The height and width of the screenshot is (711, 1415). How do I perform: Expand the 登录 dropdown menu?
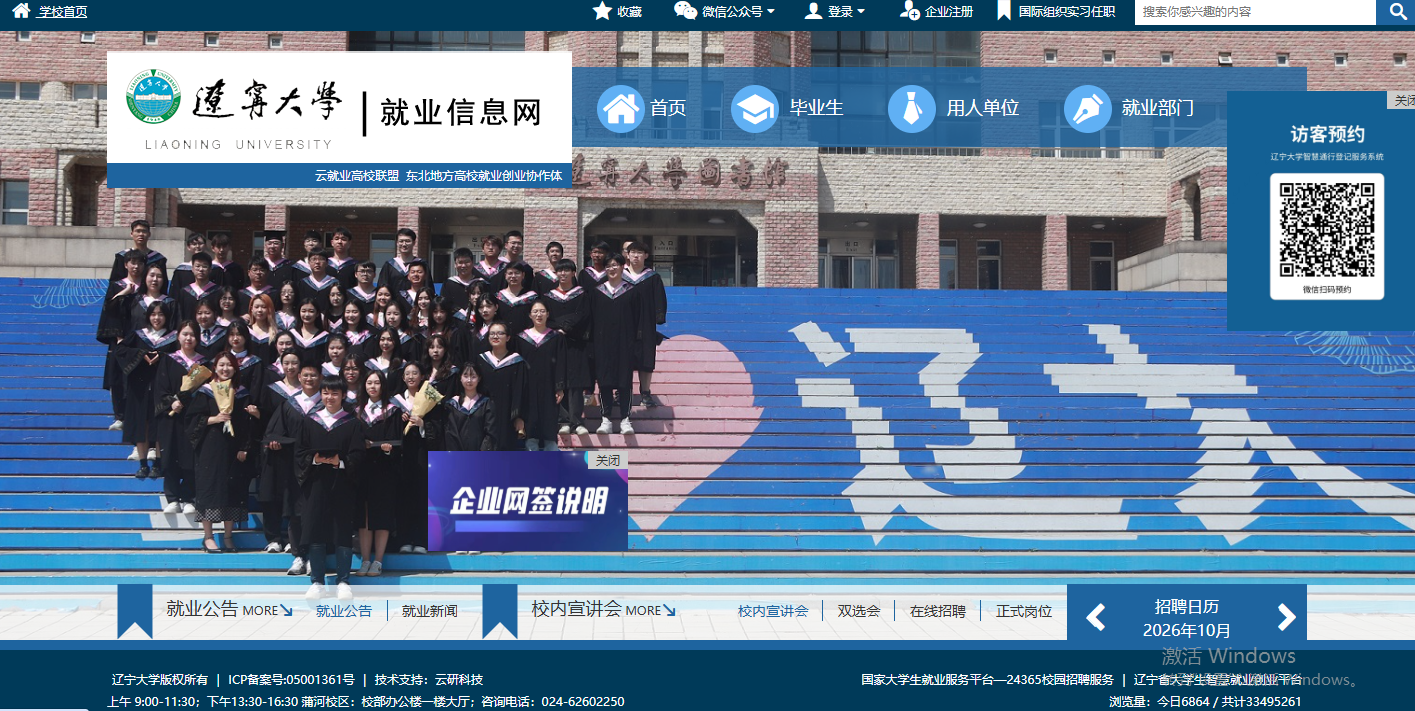click(x=846, y=12)
